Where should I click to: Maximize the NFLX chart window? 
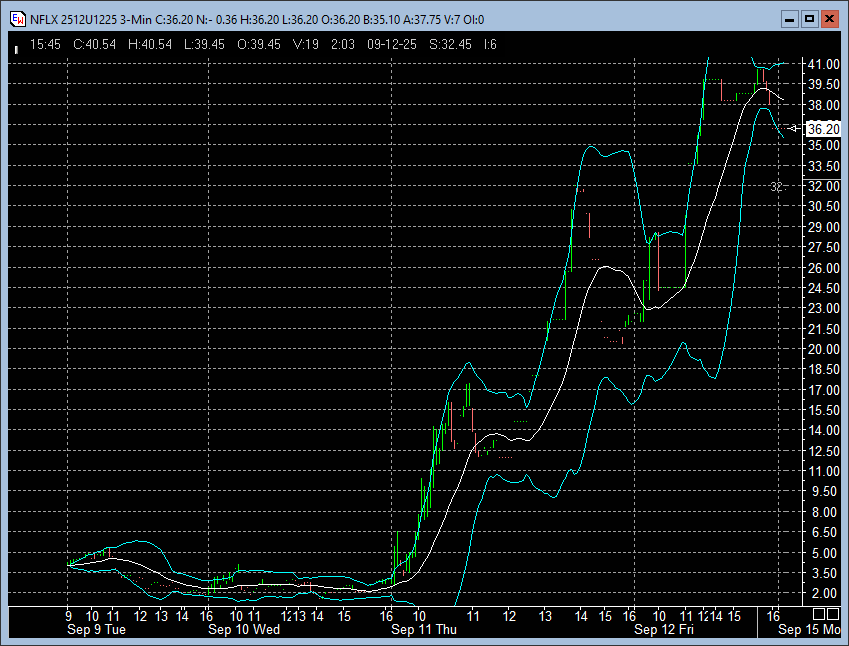[x=809, y=19]
